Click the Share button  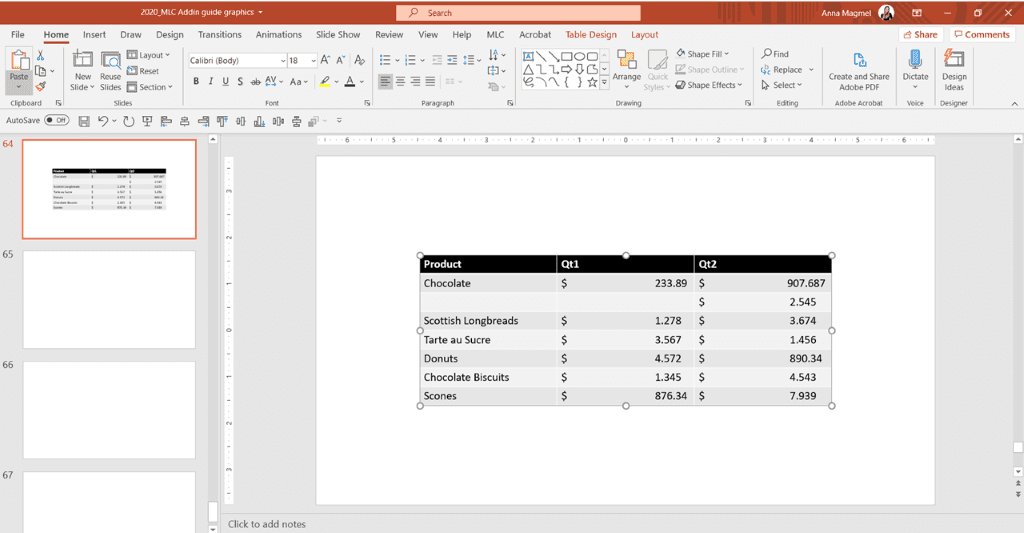click(x=921, y=35)
